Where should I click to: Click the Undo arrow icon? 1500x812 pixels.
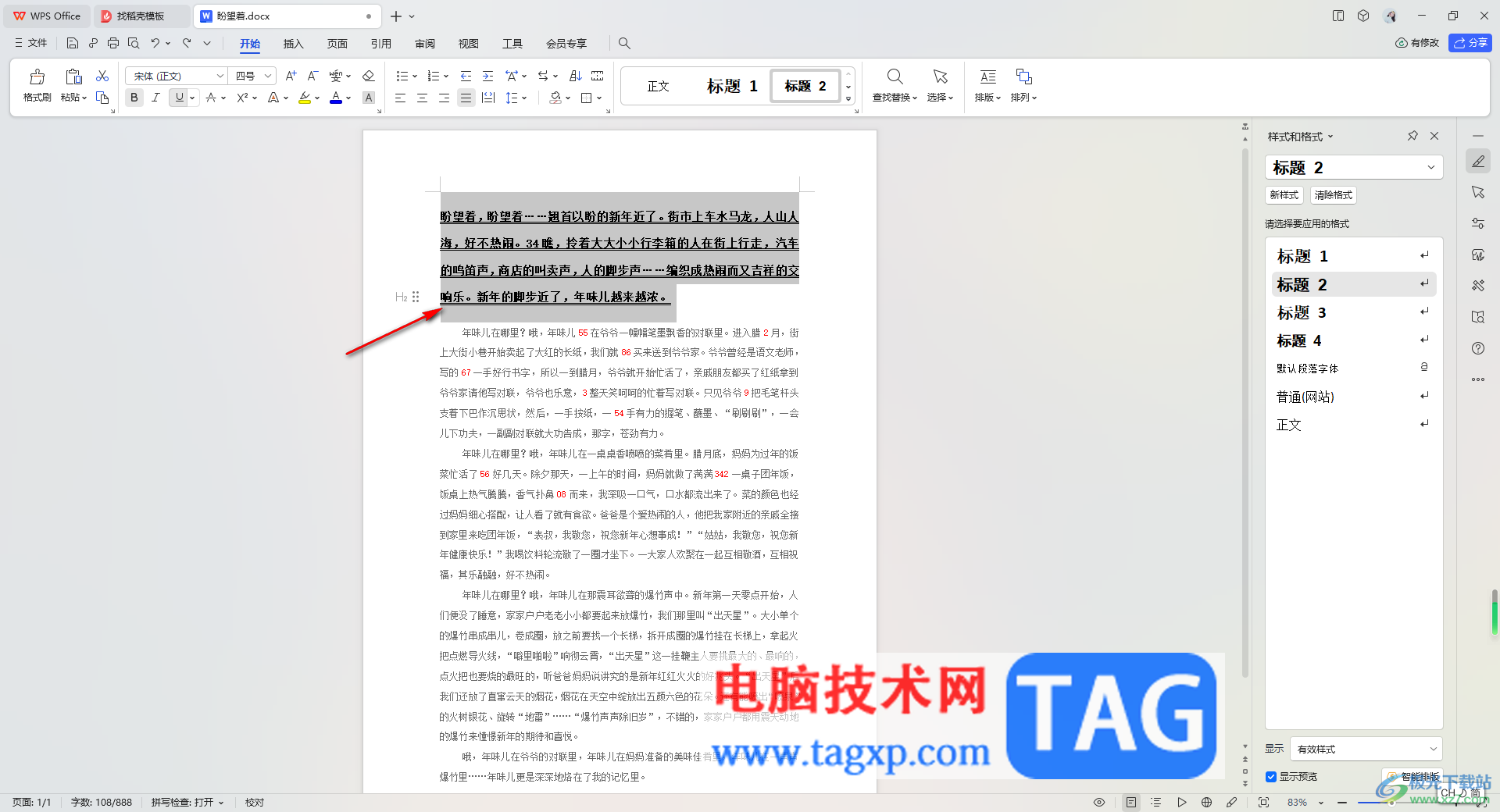click(155, 43)
